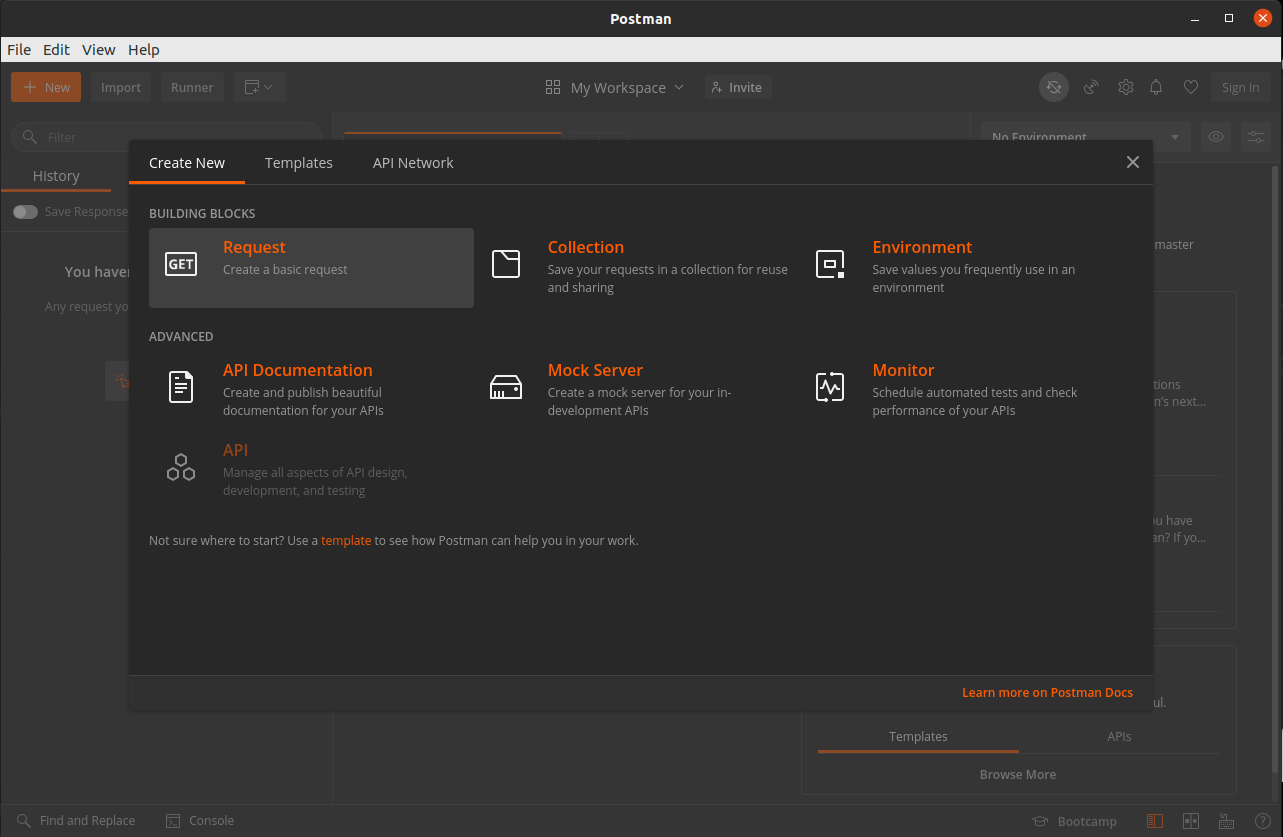This screenshot has width=1283, height=837.
Task: Click the API hexagons icon
Action: click(x=181, y=467)
